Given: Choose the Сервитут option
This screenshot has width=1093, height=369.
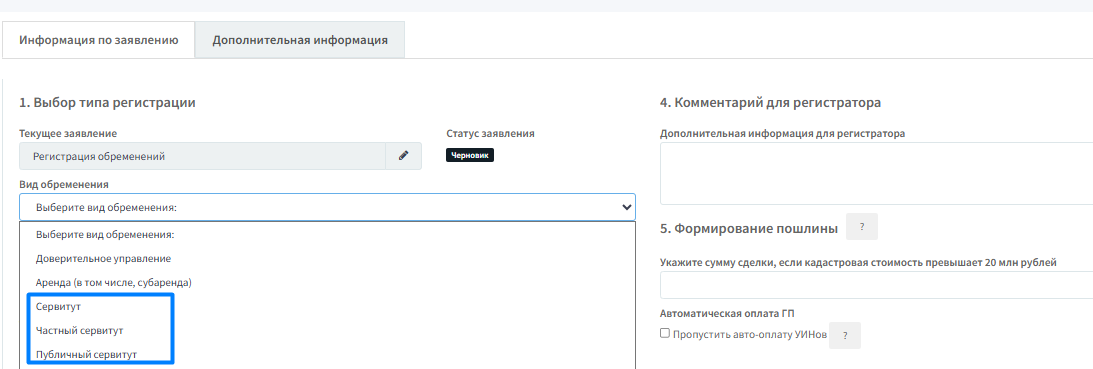Looking at the screenshot, I should [328, 306].
